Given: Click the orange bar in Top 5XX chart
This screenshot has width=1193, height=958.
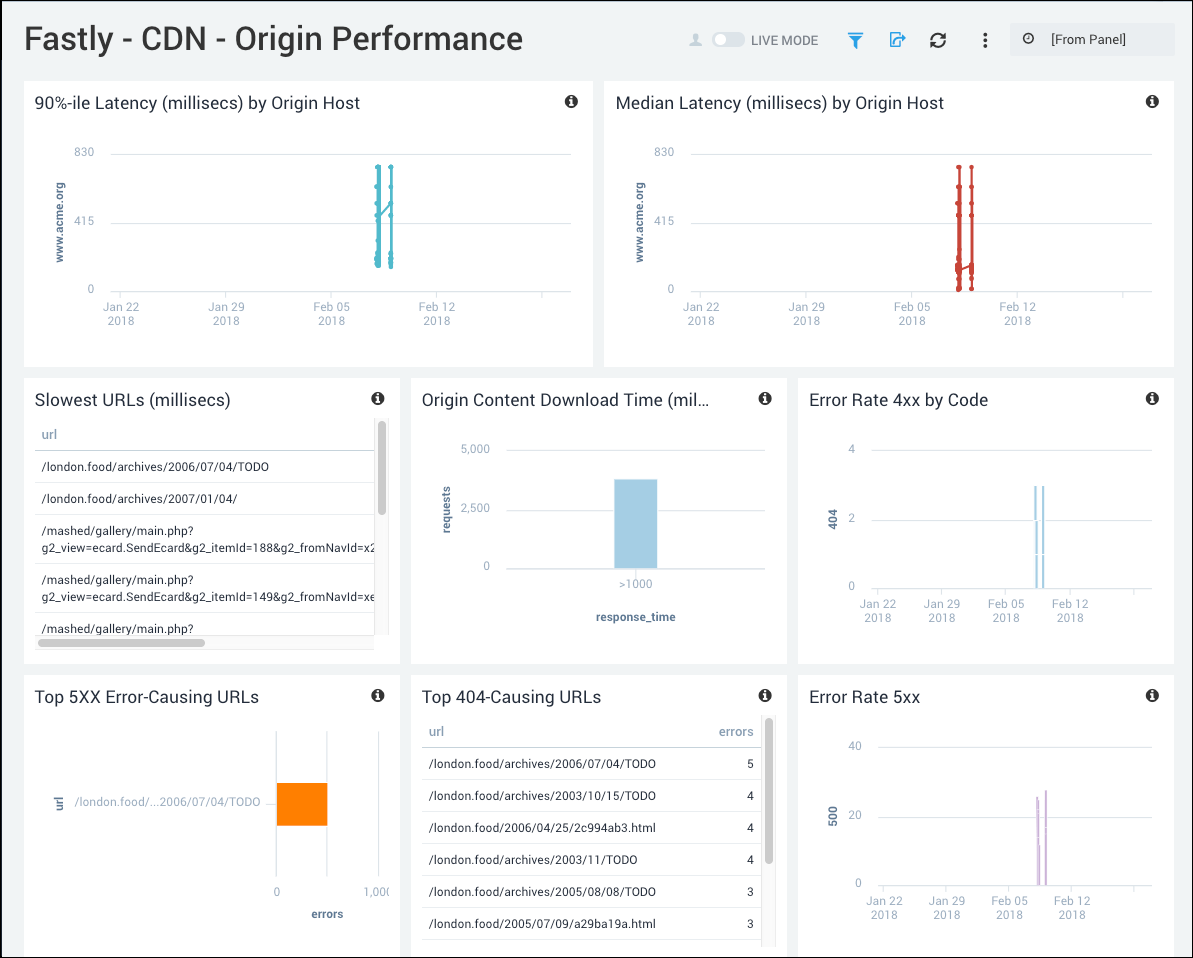Looking at the screenshot, I should coord(301,803).
